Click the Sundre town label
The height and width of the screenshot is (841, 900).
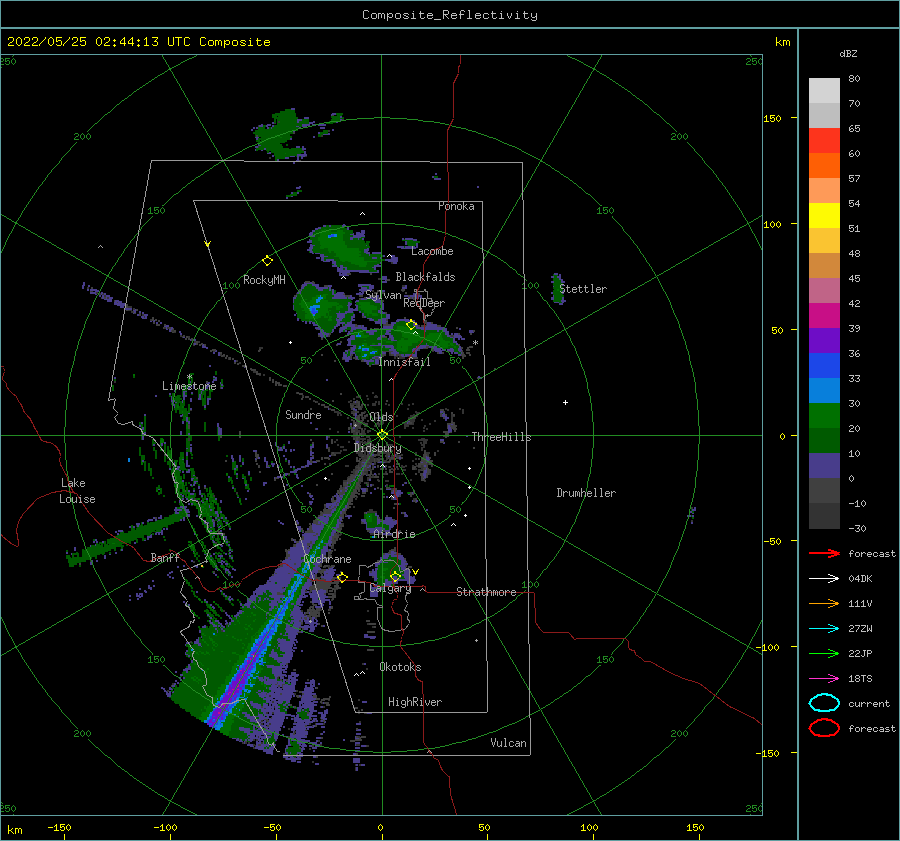pos(303,415)
